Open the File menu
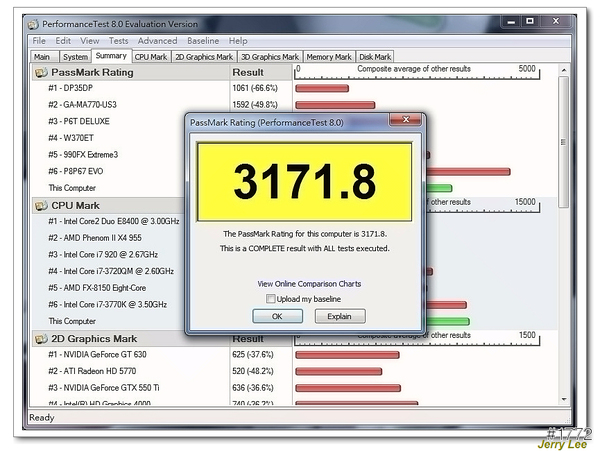Screen dimensions: 600x451 click(39, 41)
